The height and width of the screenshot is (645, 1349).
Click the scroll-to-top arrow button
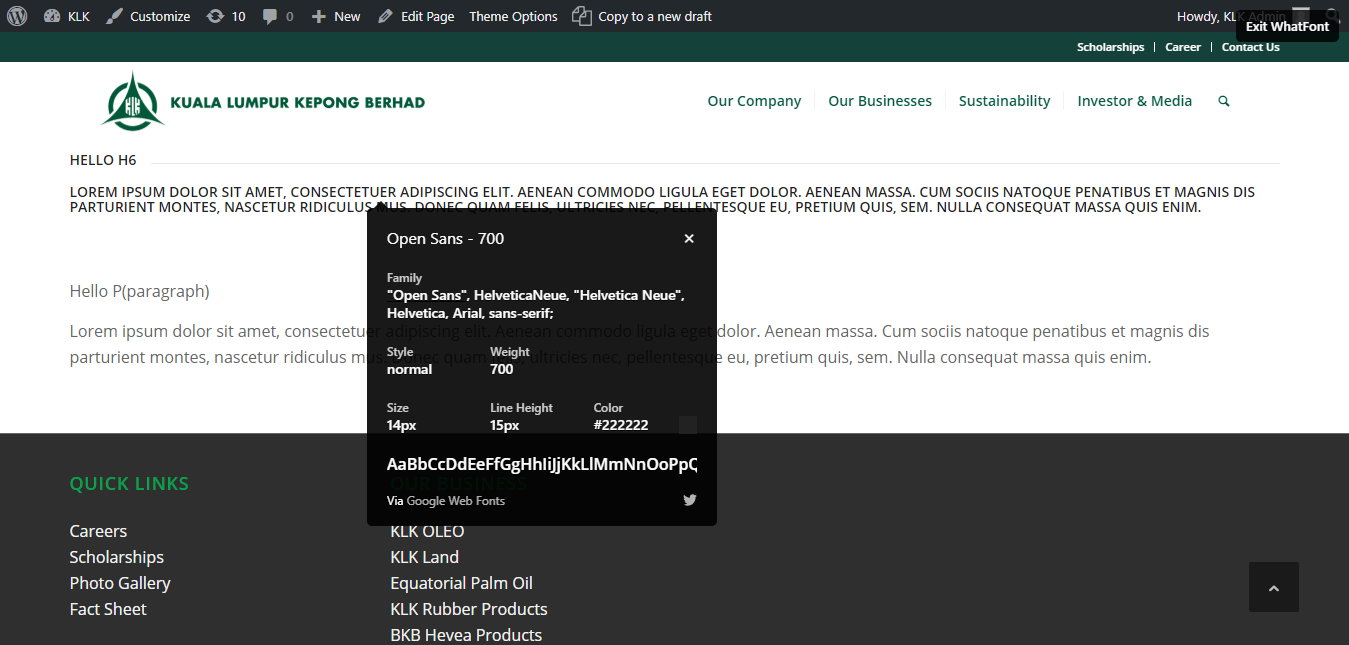tap(1274, 587)
